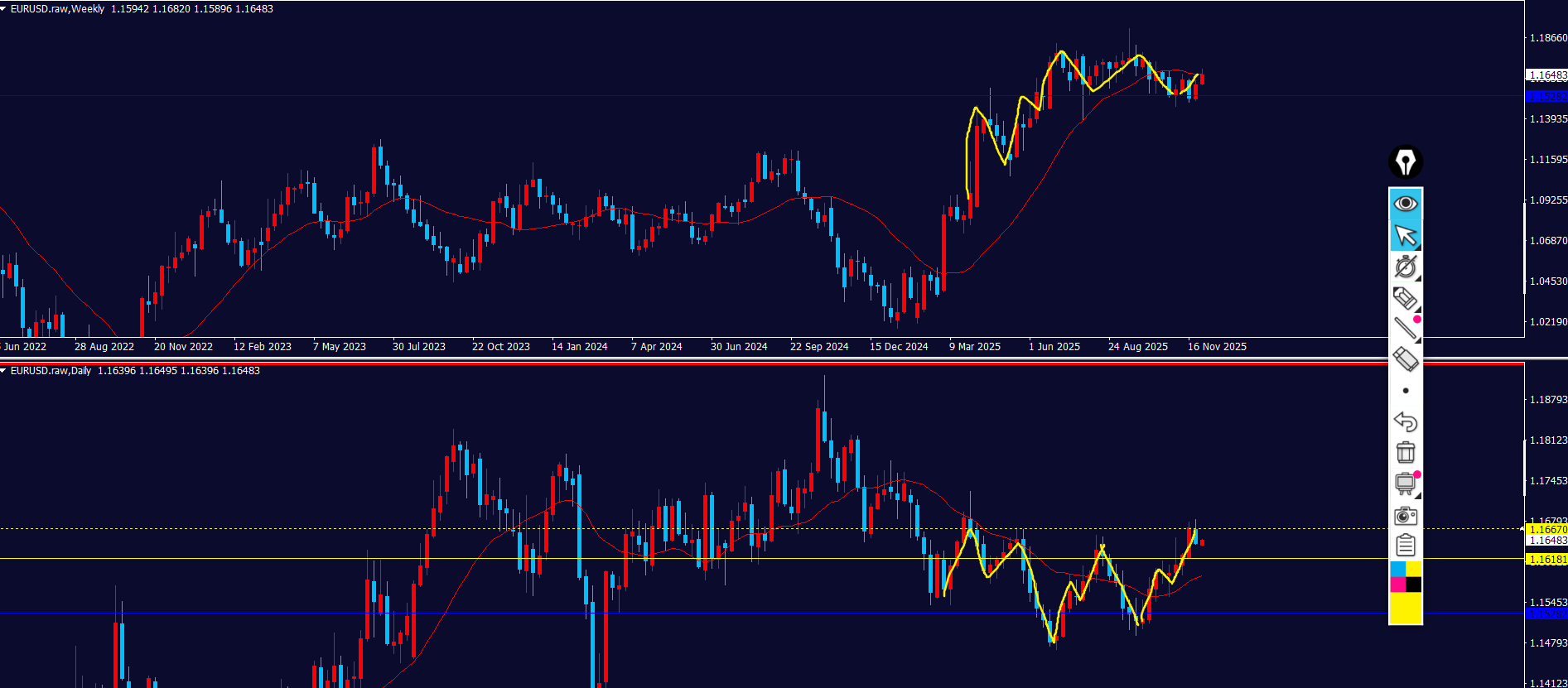Toggle the crossed-out stopwatch tool
Viewport: 1568px width, 688px height.
(1405, 267)
